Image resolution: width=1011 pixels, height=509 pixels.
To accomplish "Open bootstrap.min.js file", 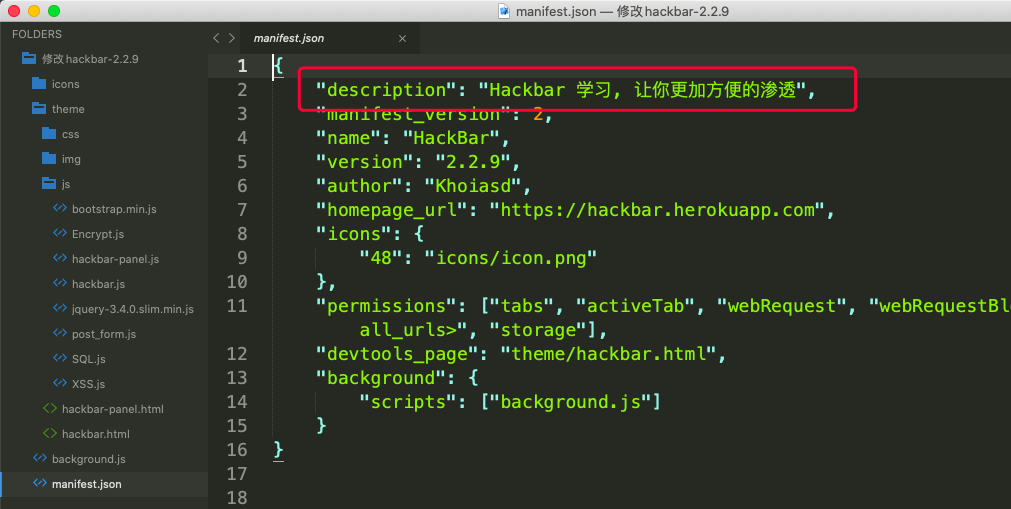I will (x=114, y=209).
